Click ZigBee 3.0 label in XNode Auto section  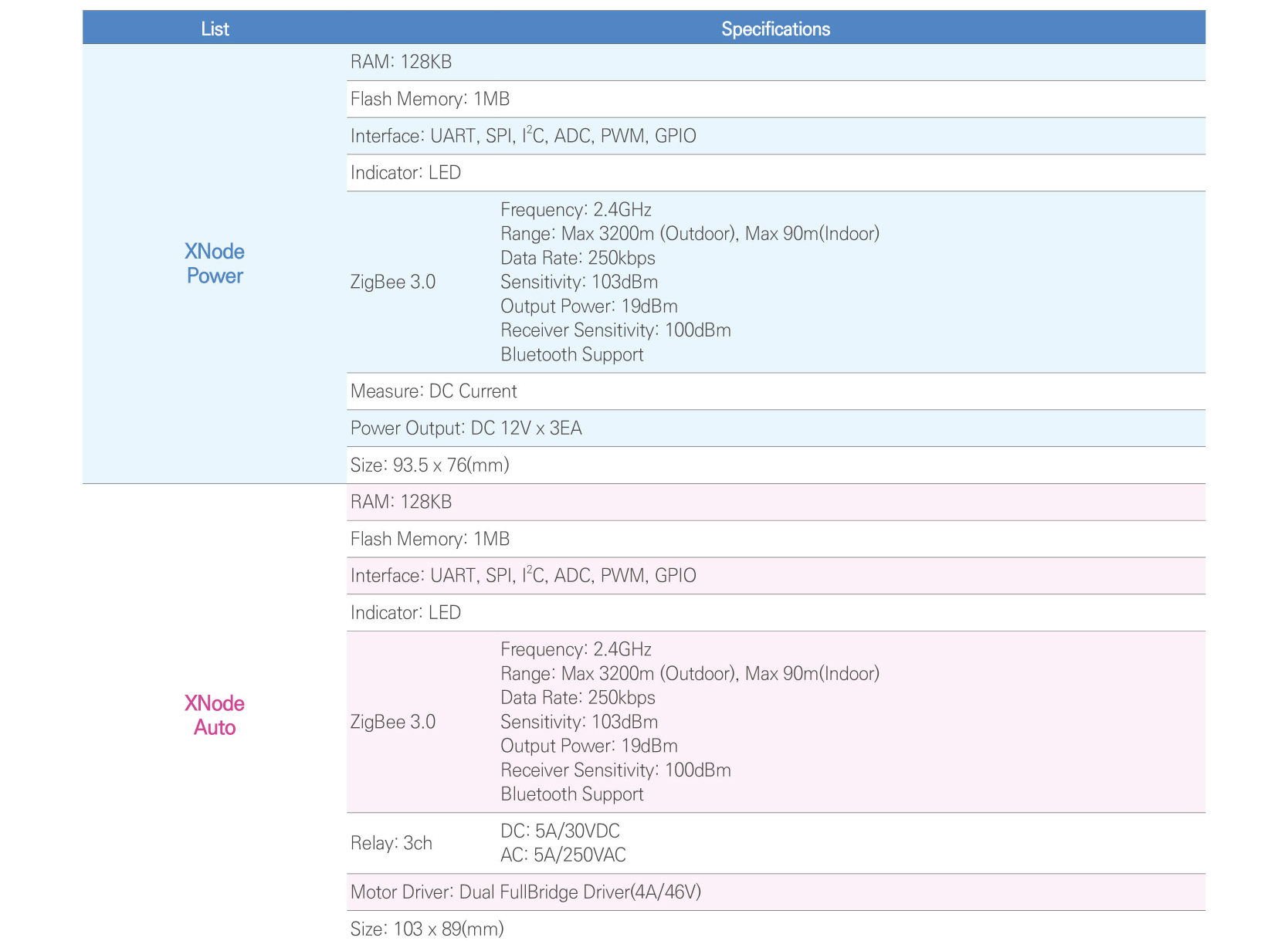pos(393,722)
